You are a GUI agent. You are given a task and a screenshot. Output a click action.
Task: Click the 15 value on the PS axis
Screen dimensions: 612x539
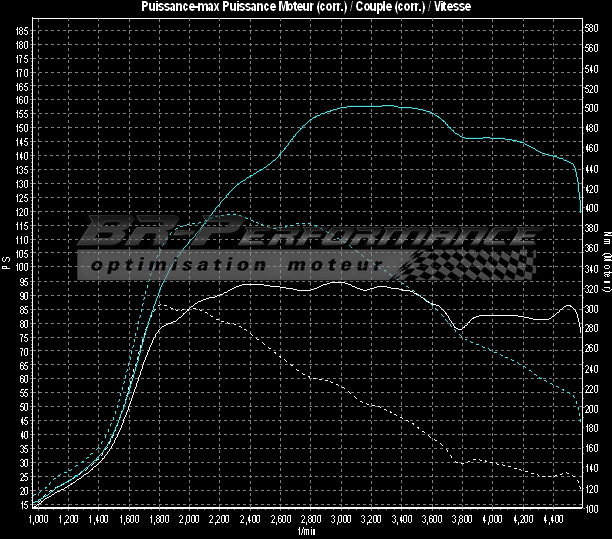[x=23, y=505]
